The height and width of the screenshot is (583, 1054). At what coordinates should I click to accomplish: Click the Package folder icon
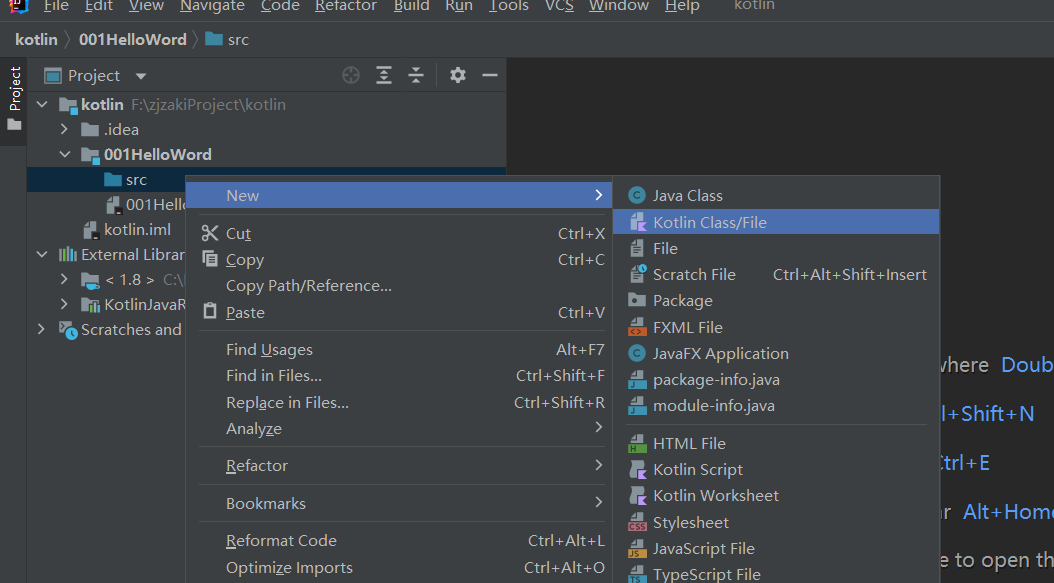[637, 300]
